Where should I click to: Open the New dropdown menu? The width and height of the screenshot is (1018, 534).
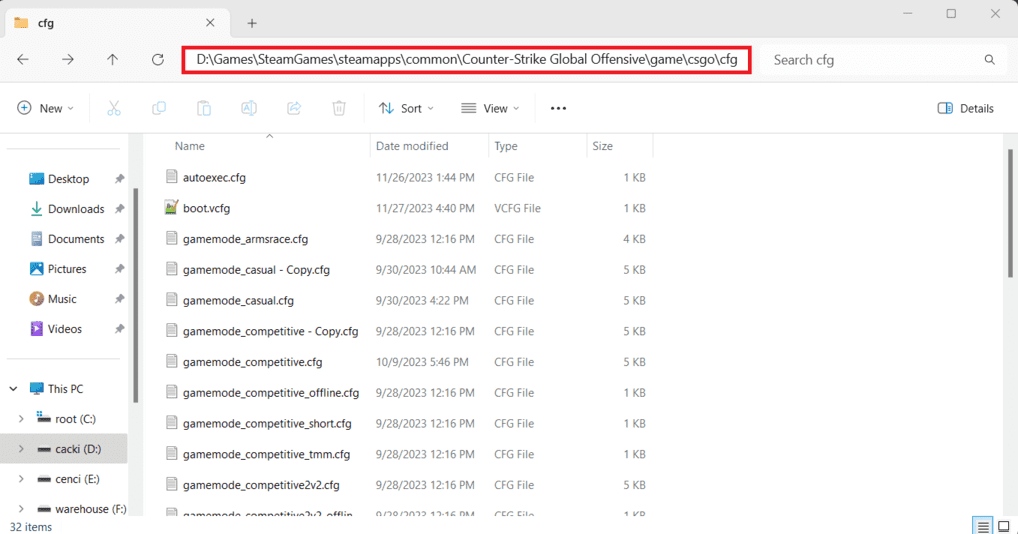pos(45,108)
